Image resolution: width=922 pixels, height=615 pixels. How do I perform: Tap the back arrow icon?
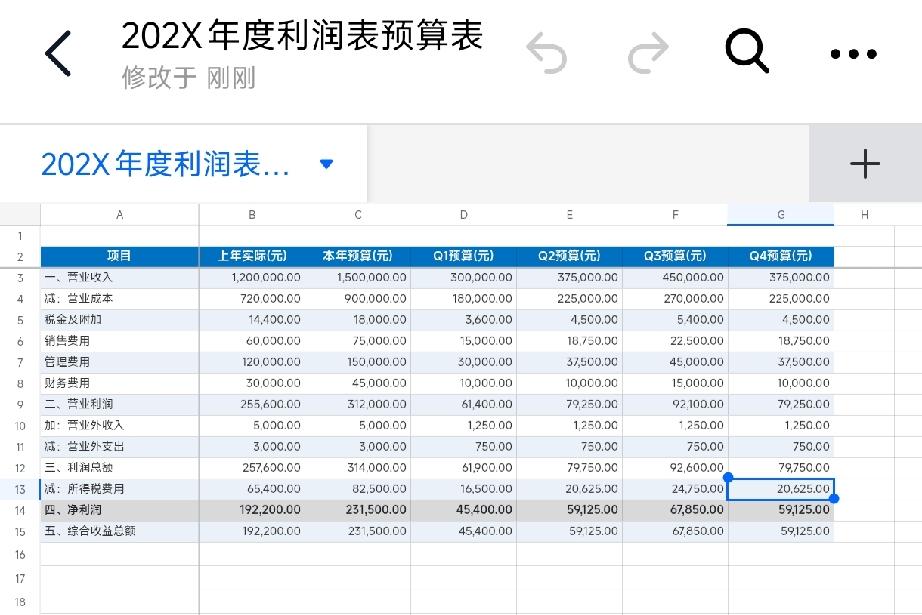[x=58, y=54]
